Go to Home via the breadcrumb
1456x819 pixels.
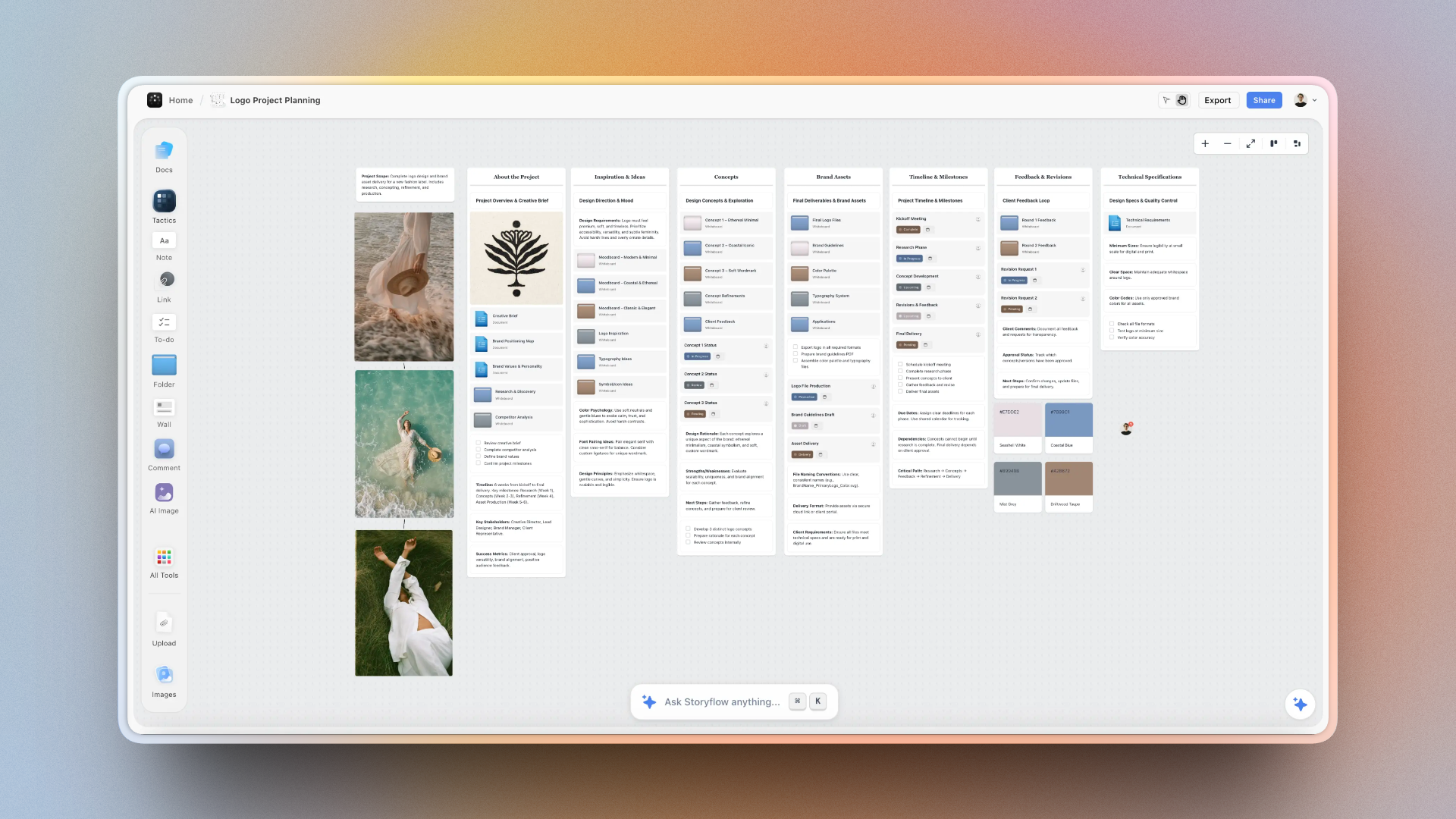[x=180, y=99]
